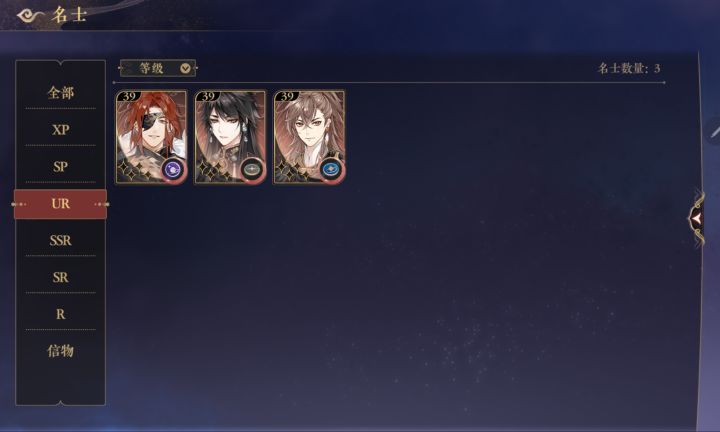
Task: Filter characters by the SSR tab
Action: coord(61,240)
